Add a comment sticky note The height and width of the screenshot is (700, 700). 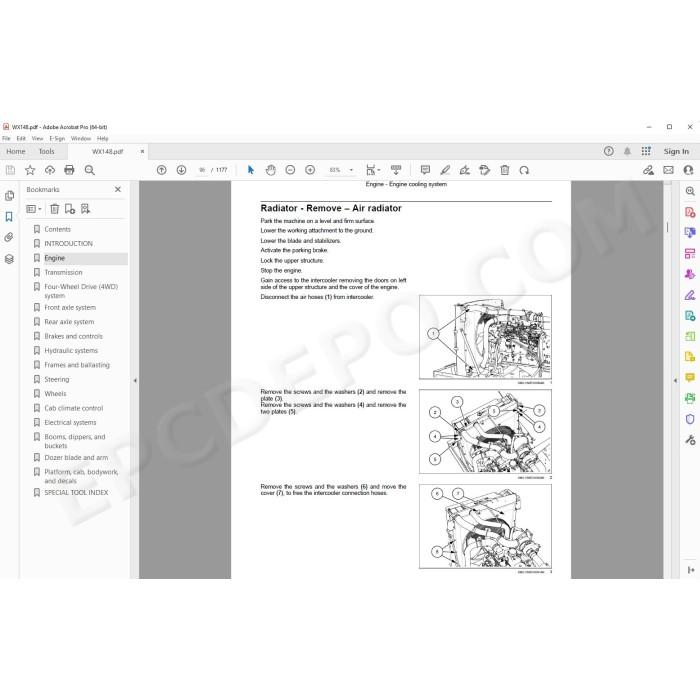425,170
